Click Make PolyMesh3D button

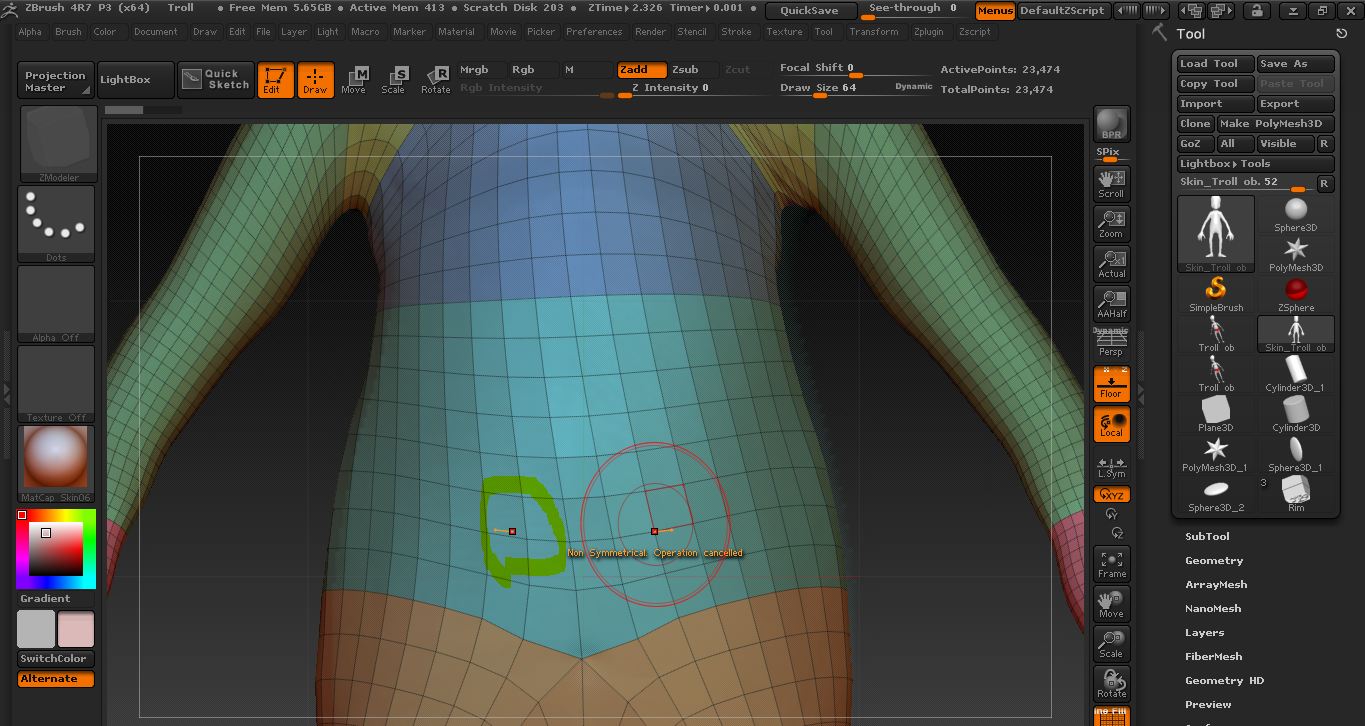click(1275, 124)
